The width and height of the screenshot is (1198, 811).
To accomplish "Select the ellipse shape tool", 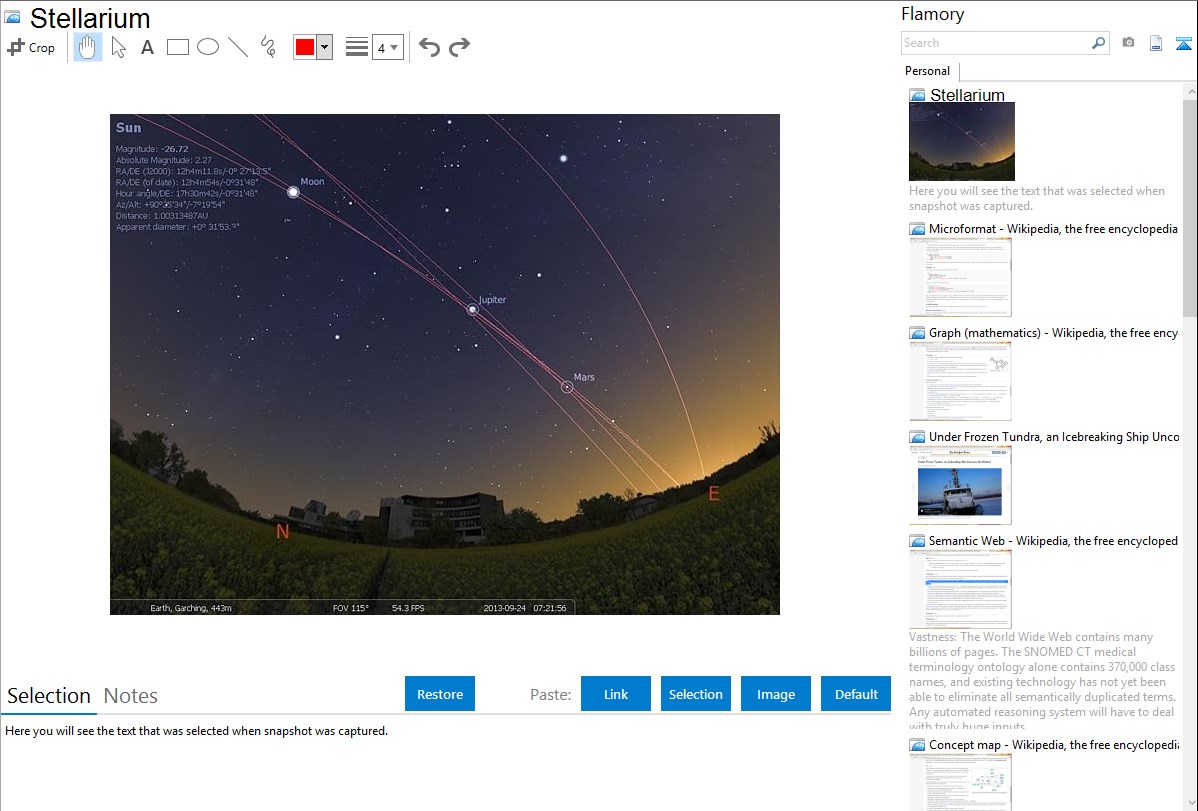I will point(208,47).
